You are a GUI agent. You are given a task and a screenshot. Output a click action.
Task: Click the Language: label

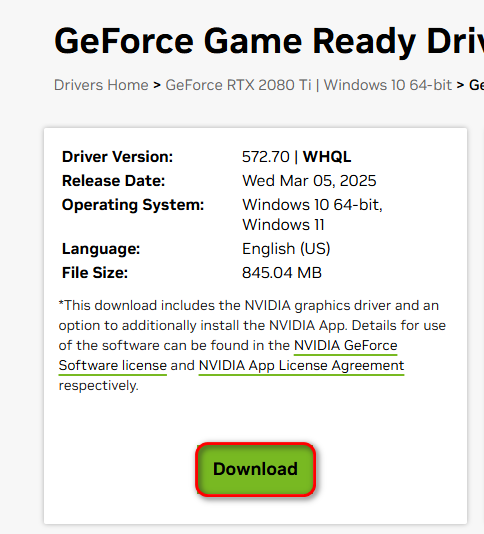point(101,249)
